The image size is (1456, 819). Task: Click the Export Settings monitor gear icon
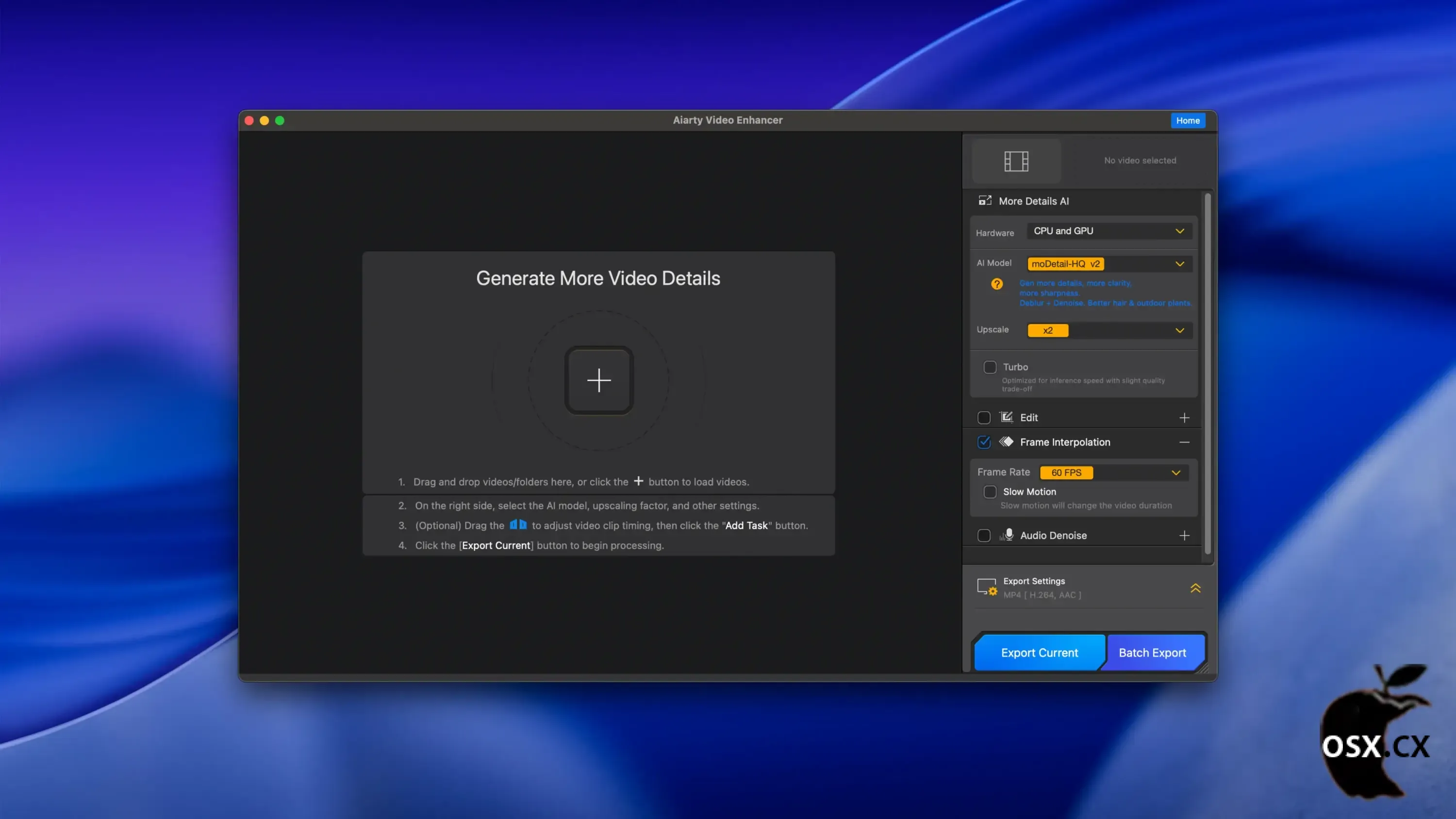tap(988, 587)
